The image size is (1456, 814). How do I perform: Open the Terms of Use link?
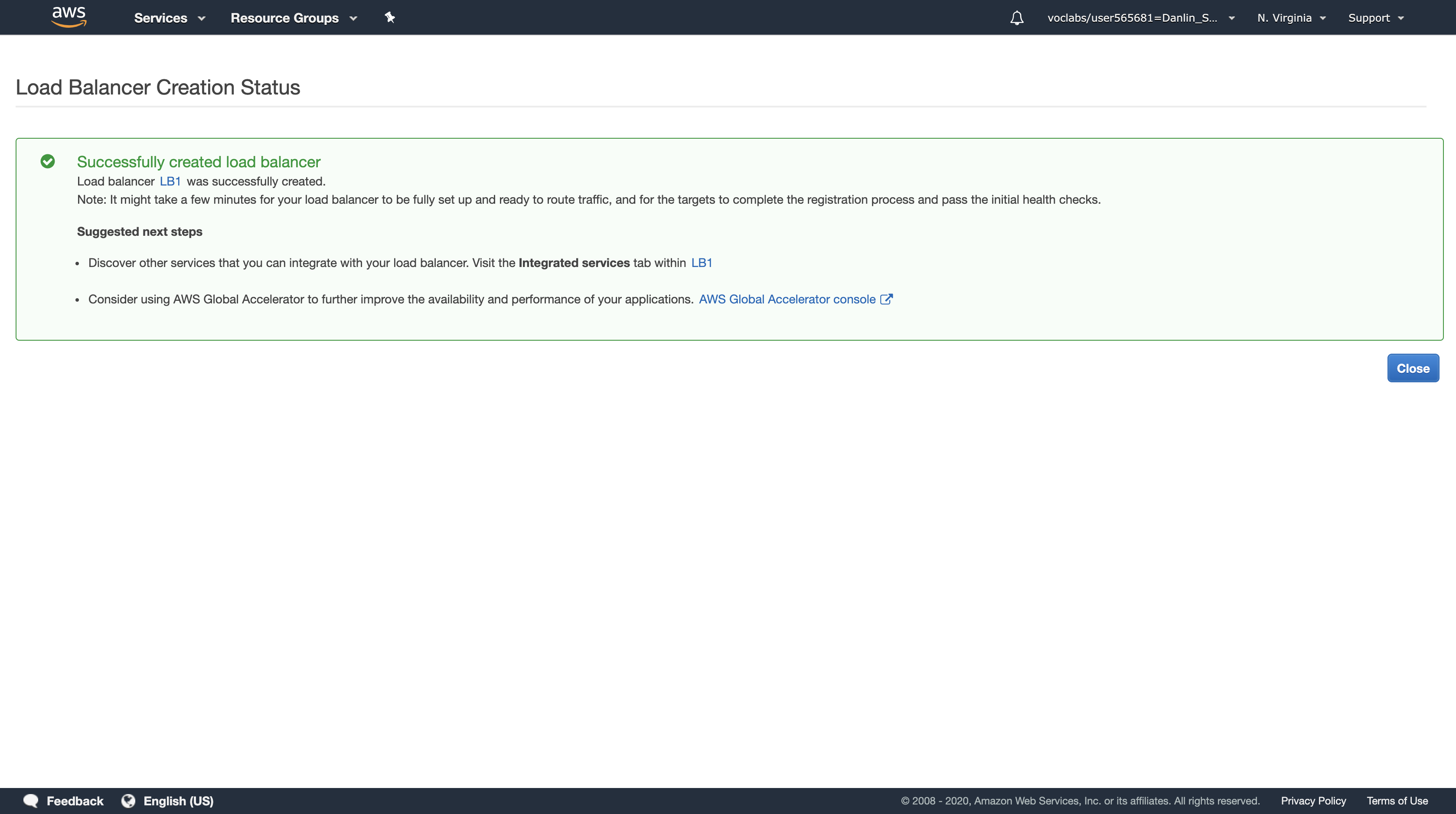pos(1397,801)
